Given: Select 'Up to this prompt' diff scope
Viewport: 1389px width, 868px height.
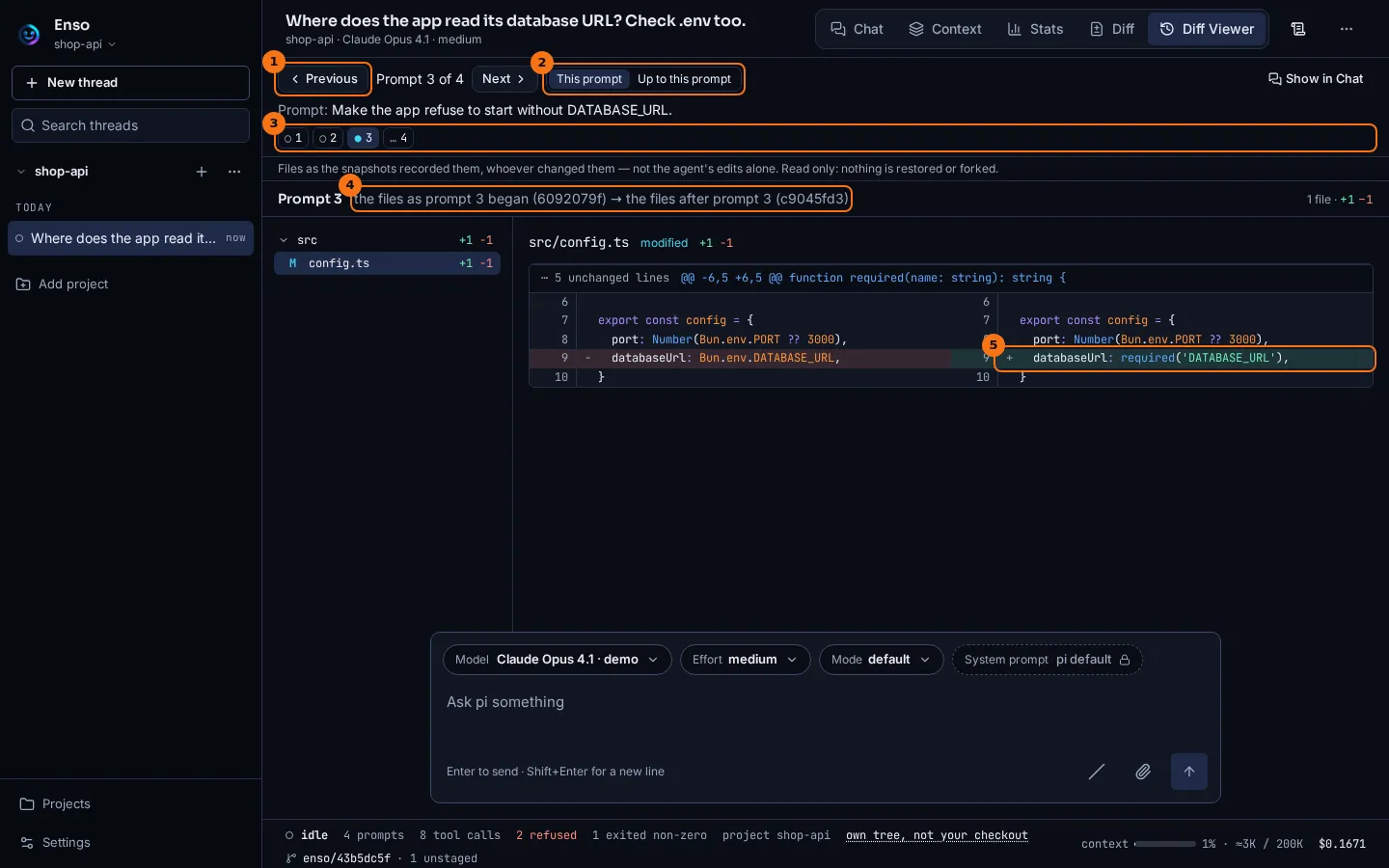Looking at the screenshot, I should coord(684,79).
